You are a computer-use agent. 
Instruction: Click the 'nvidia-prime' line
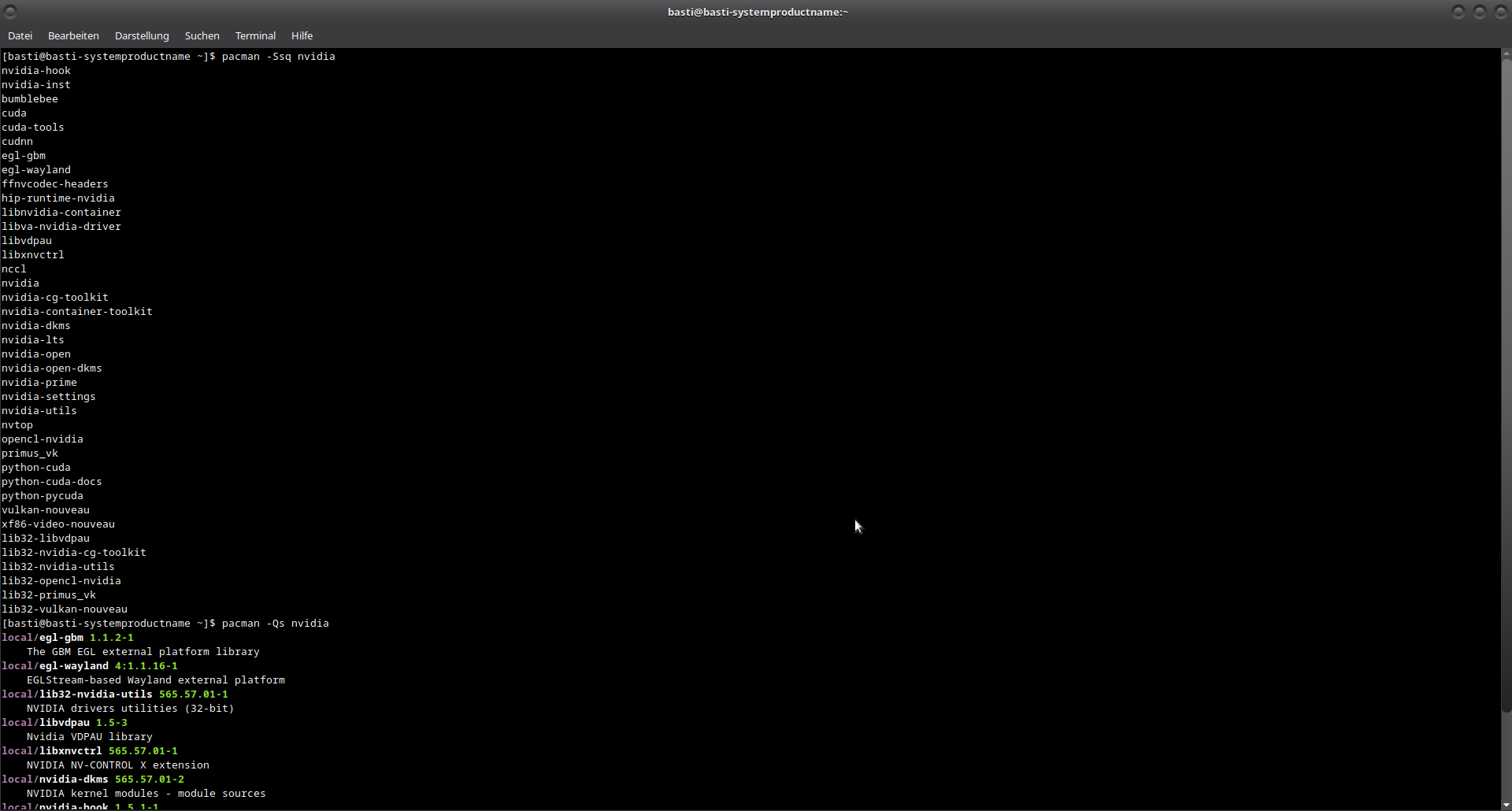coord(39,383)
